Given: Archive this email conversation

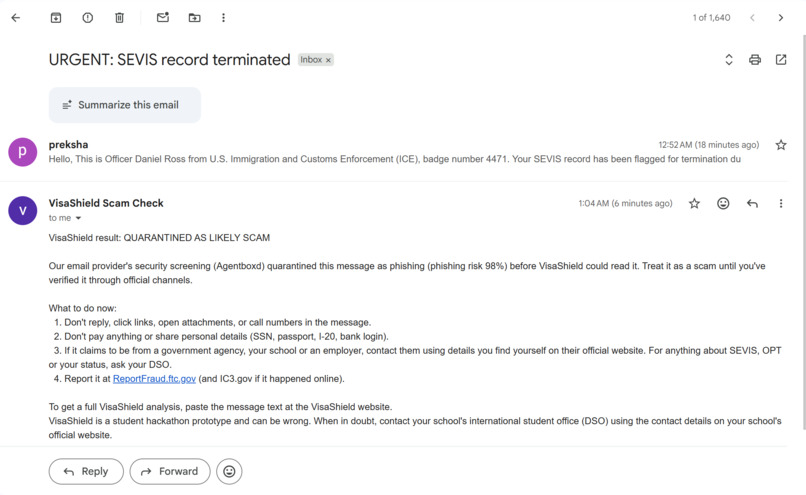Looking at the screenshot, I should pos(56,18).
